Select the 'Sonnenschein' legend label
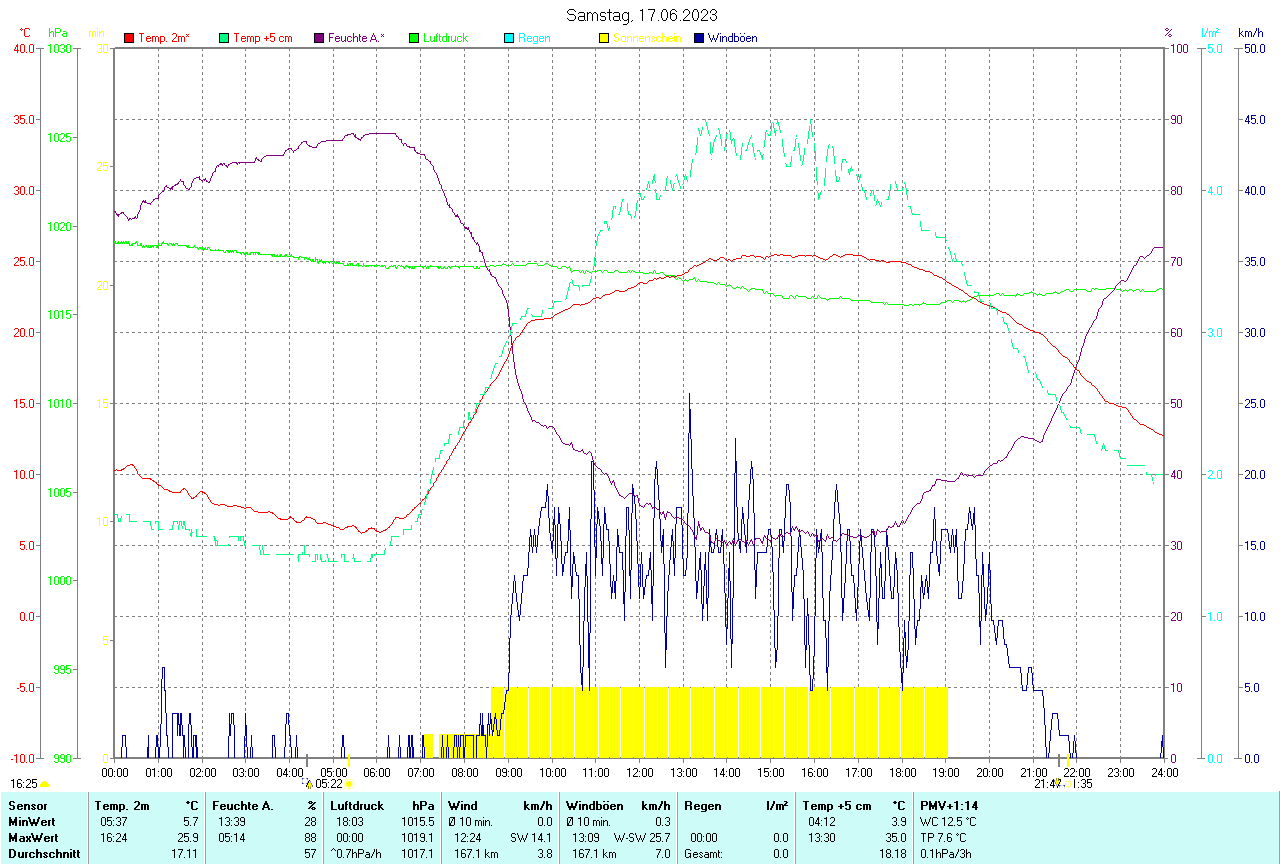 point(647,38)
